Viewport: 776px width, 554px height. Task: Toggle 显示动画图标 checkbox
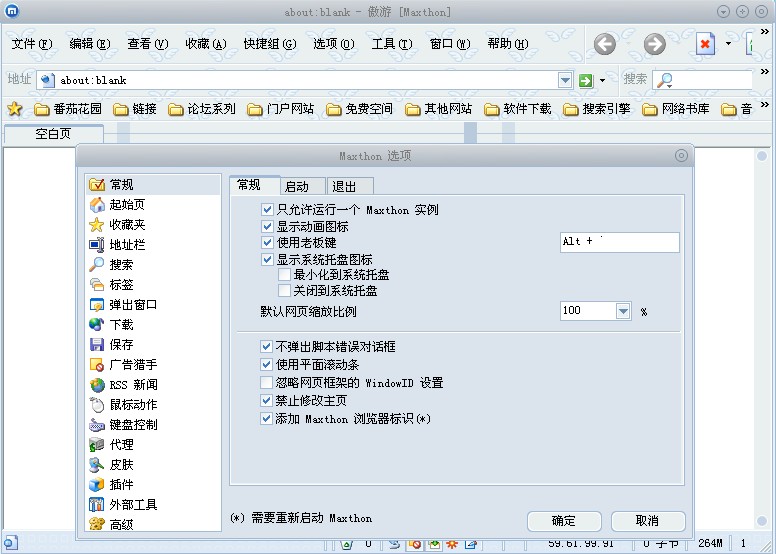pyautogui.click(x=267, y=226)
